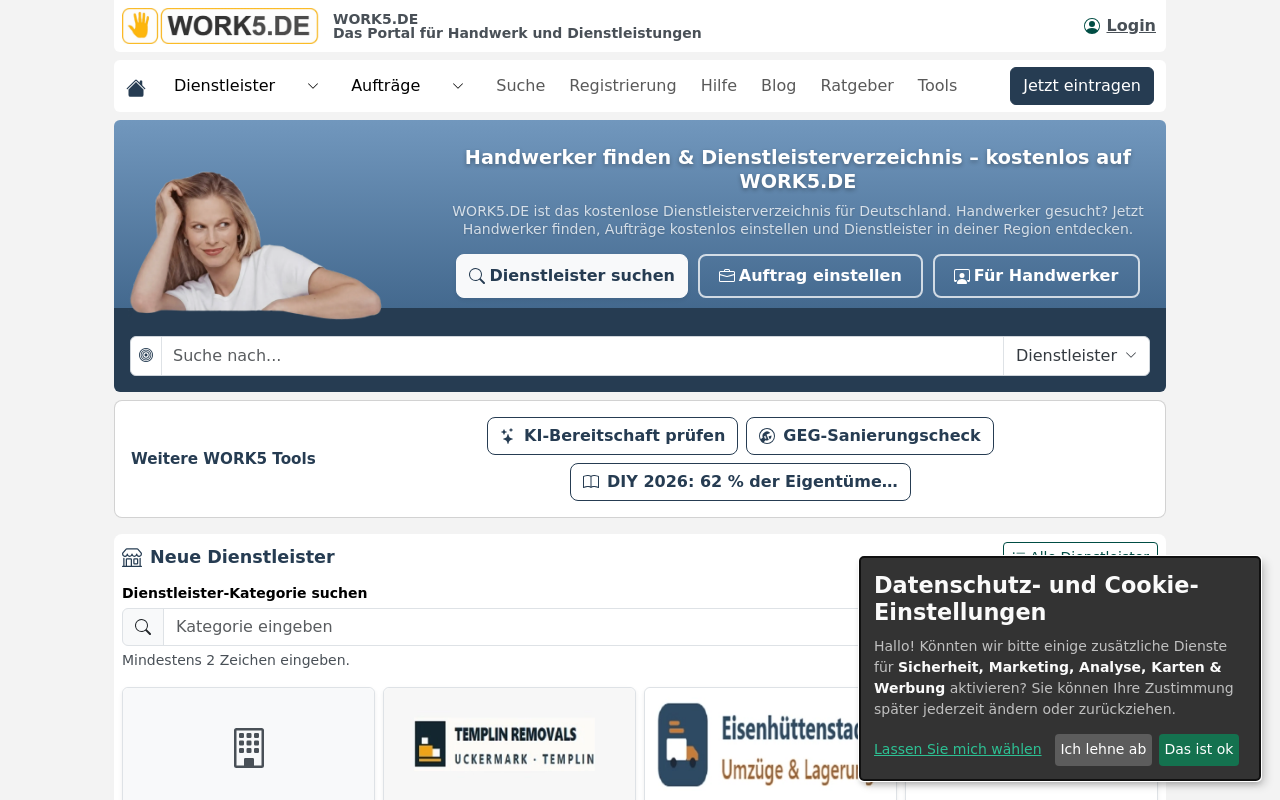This screenshot has height=800, width=1280.
Task: Click the user icon beside Login
Action: tap(1092, 26)
